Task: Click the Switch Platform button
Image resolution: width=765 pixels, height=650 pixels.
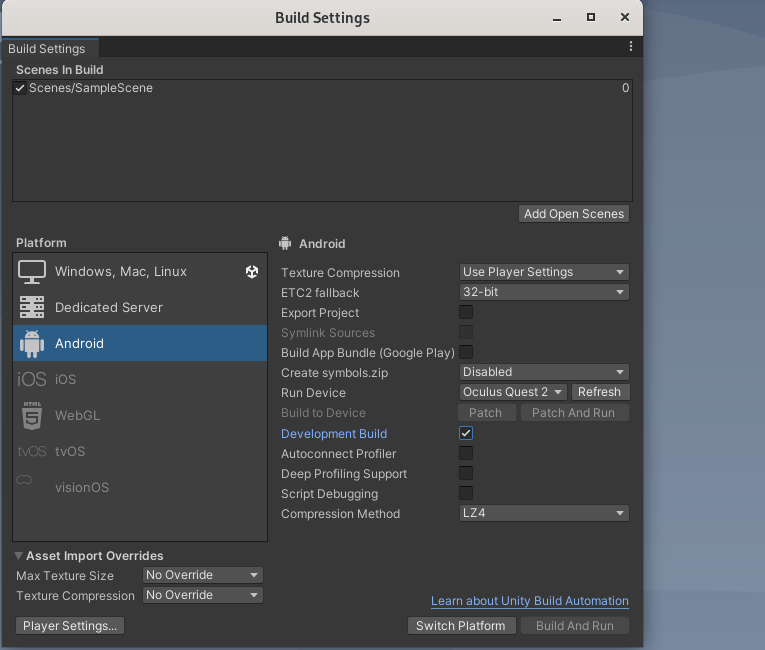Action: click(462, 626)
